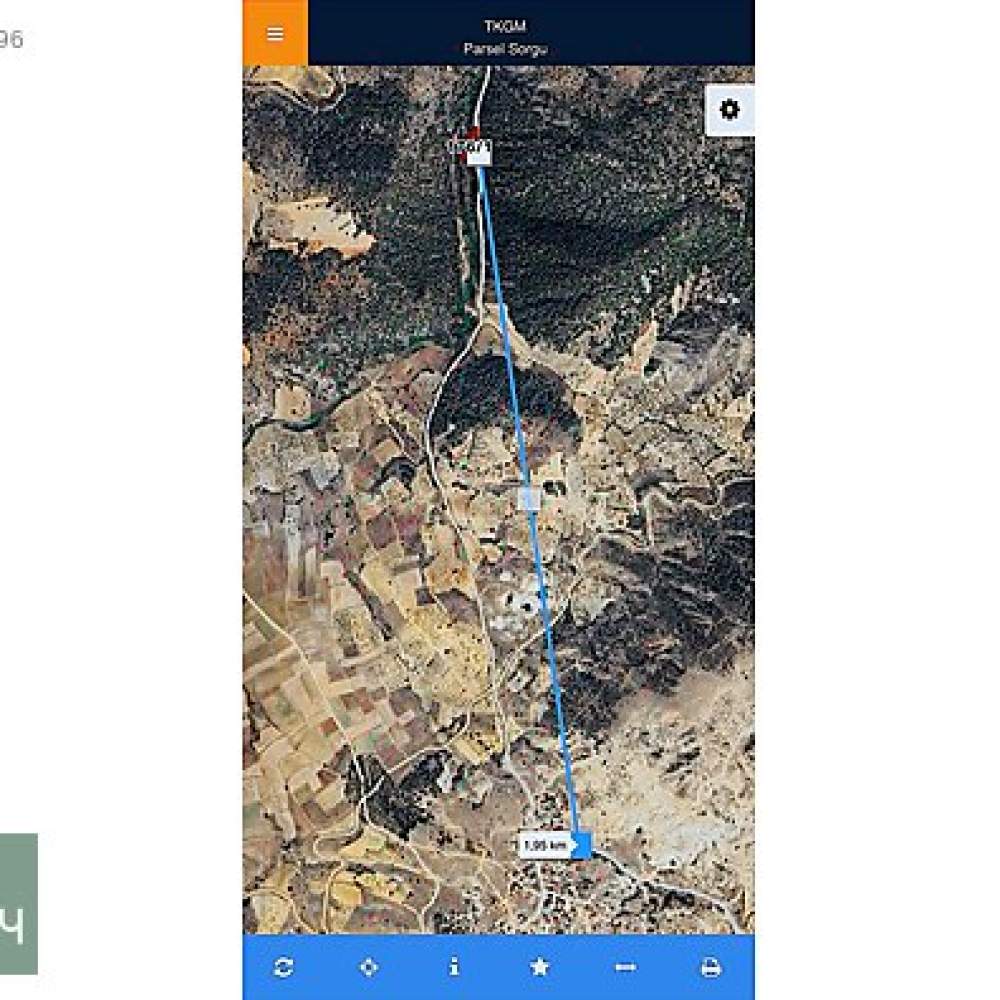The width and height of the screenshot is (1000, 1000).
Task: Print the map using the printer icon
Action: click(x=711, y=967)
